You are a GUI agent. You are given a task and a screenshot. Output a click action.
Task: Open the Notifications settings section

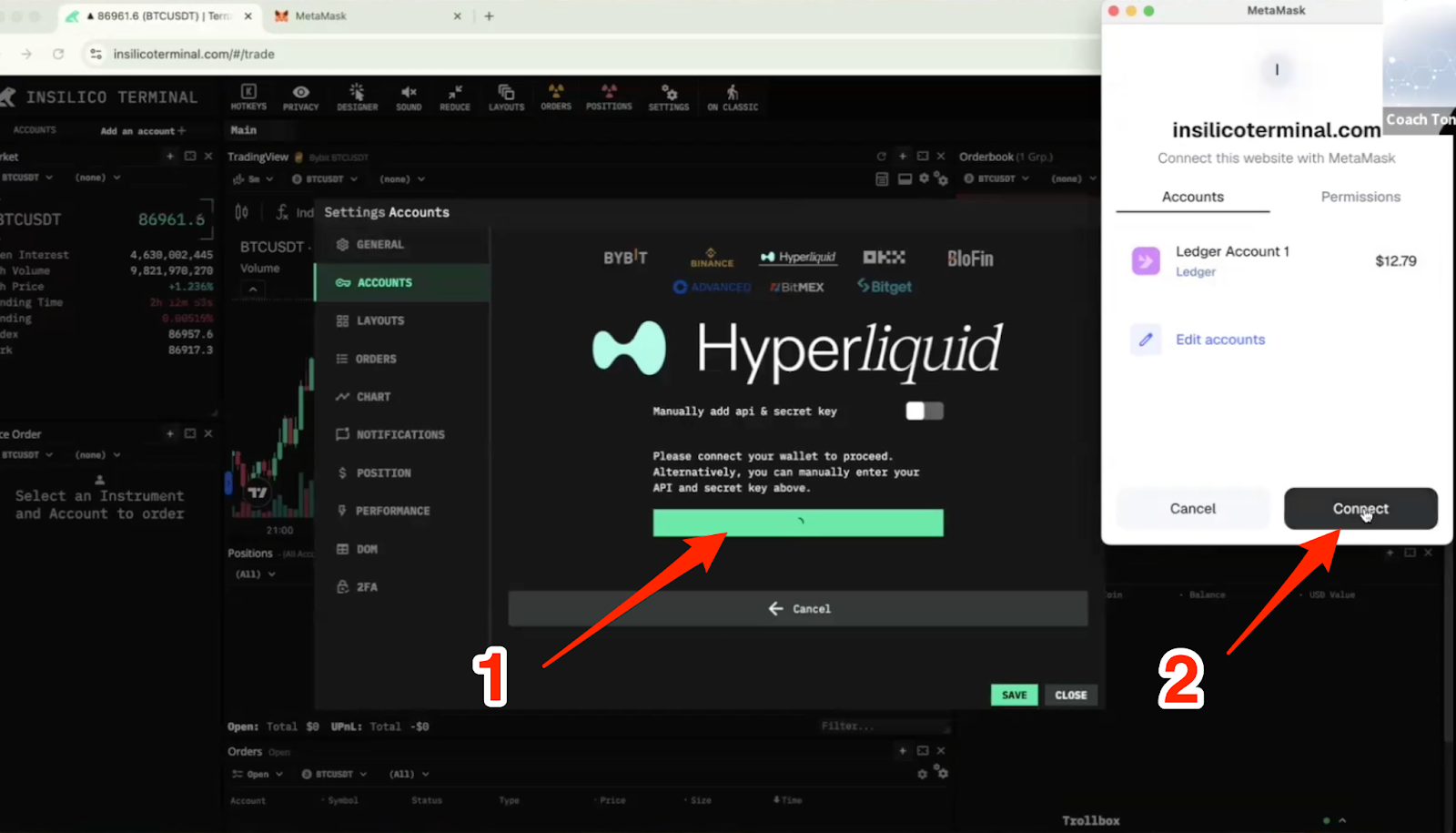[402, 434]
